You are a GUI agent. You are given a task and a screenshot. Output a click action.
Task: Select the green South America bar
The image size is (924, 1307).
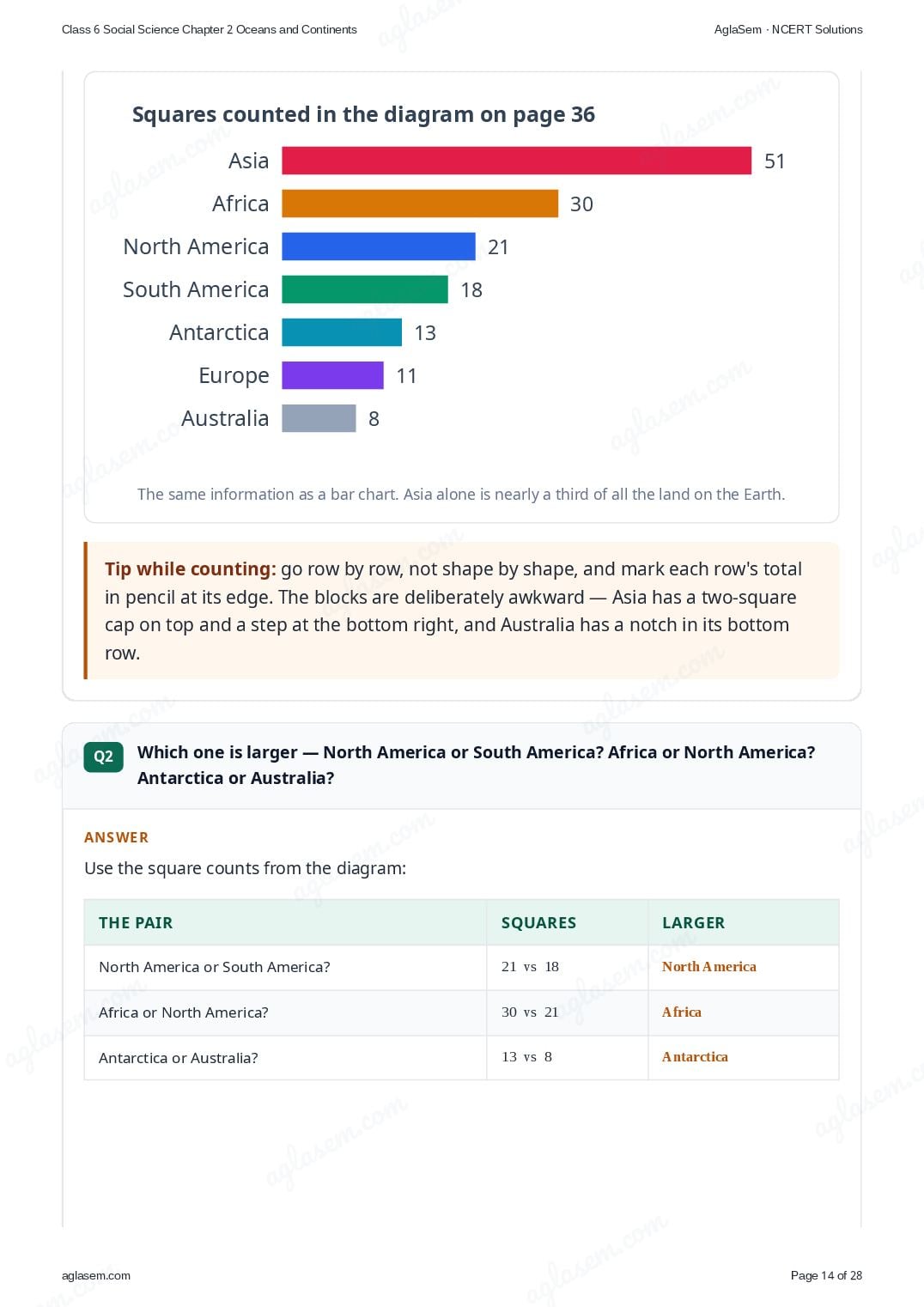(365, 289)
